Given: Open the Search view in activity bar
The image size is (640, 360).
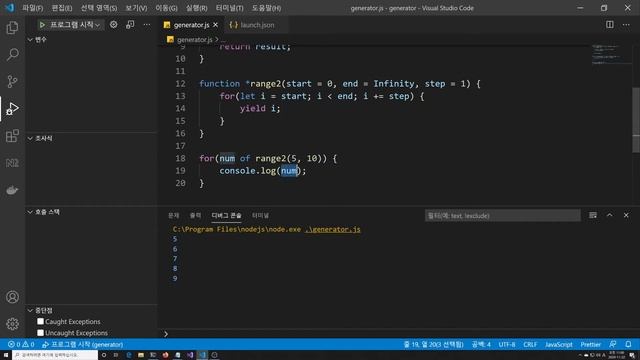Looking at the screenshot, I should 12,54.
